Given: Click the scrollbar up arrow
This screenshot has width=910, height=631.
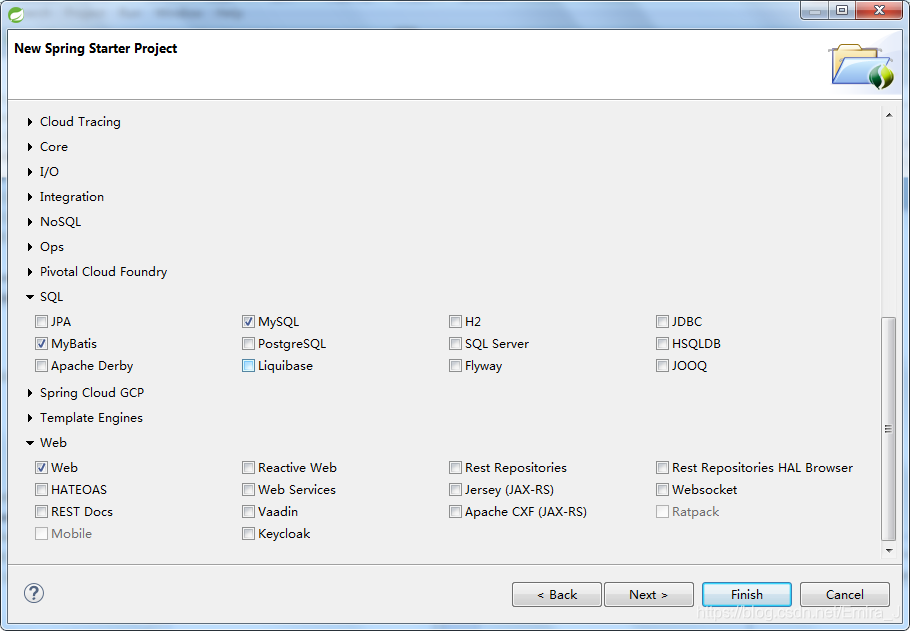Looking at the screenshot, I should pos(889,115).
